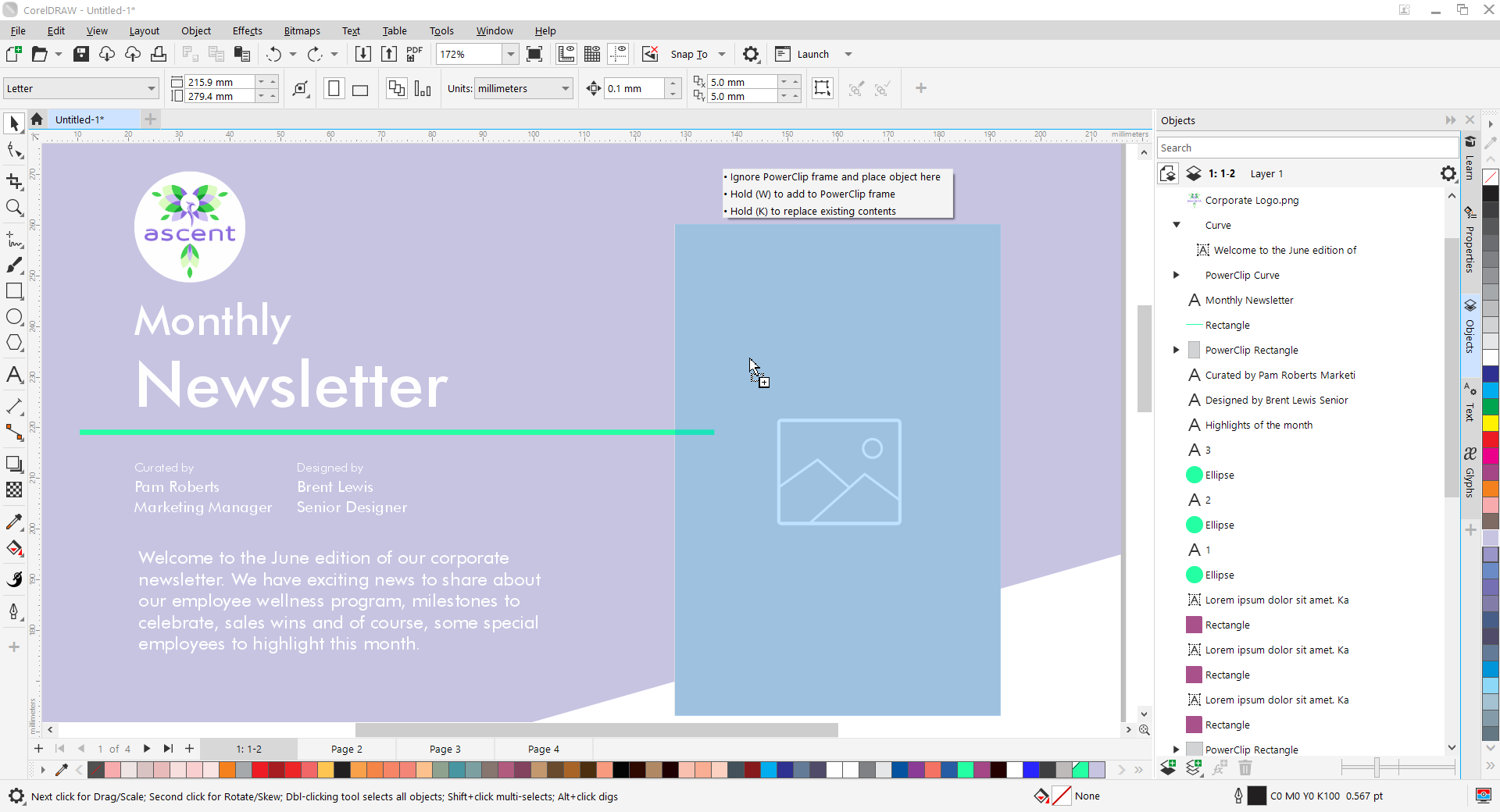Click the Snap To button
Screen dimensions: 1500x812
tap(688, 54)
